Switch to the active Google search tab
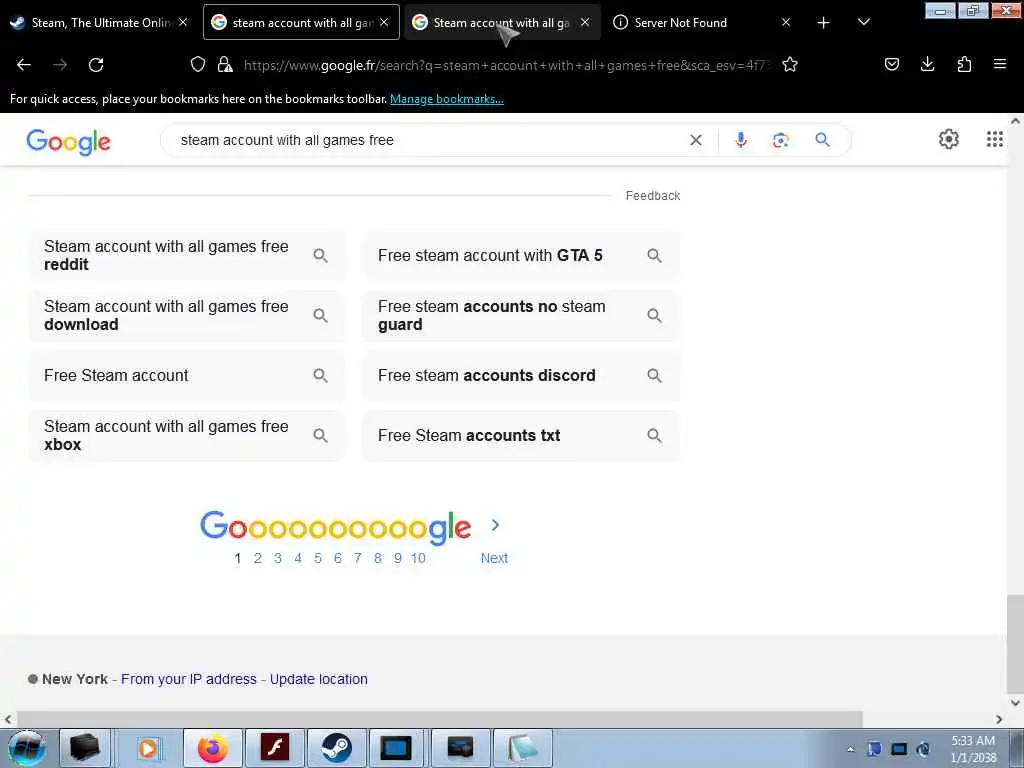The height and width of the screenshot is (768, 1024). 300,23
